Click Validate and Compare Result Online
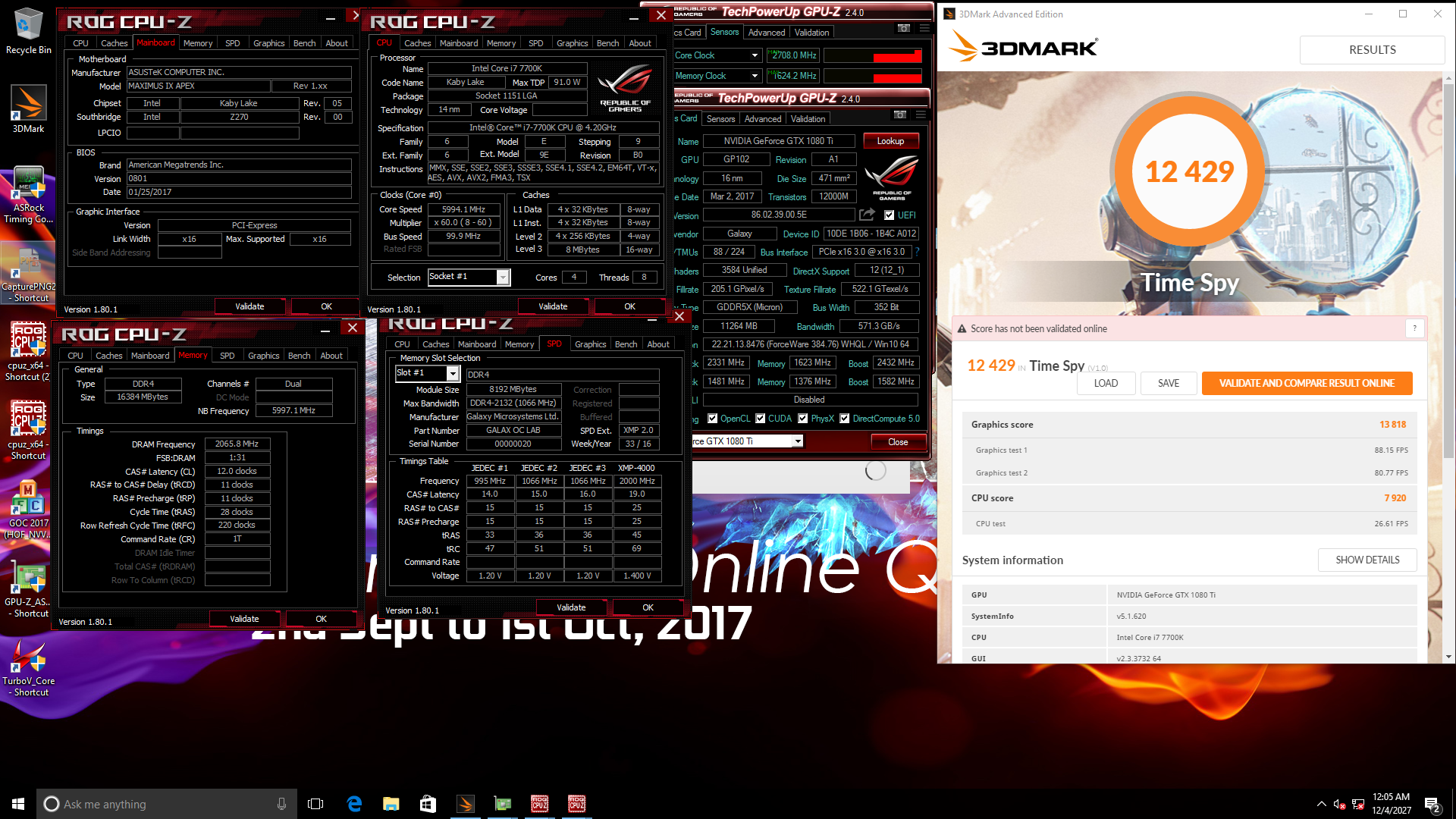 tap(1307, 384)
